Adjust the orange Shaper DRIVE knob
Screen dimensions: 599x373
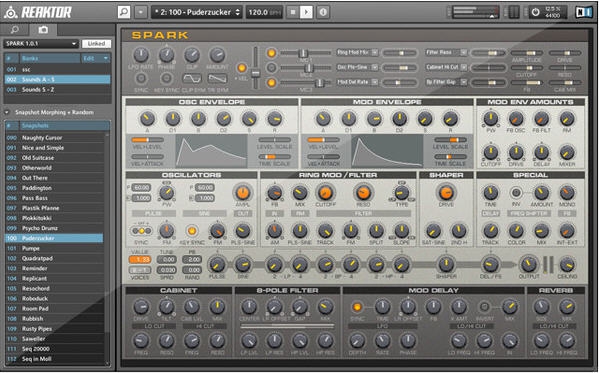click(x=446, y=192)
